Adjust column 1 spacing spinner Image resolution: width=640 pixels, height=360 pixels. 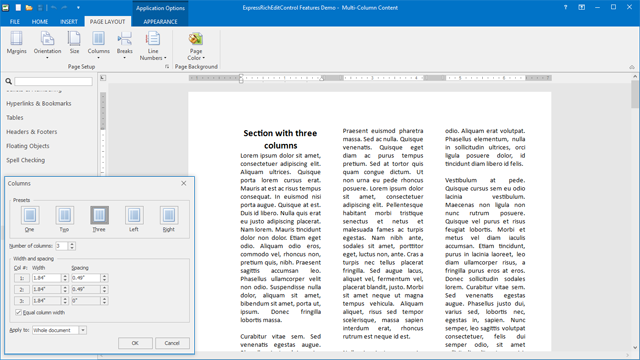[x=104, y=278]
